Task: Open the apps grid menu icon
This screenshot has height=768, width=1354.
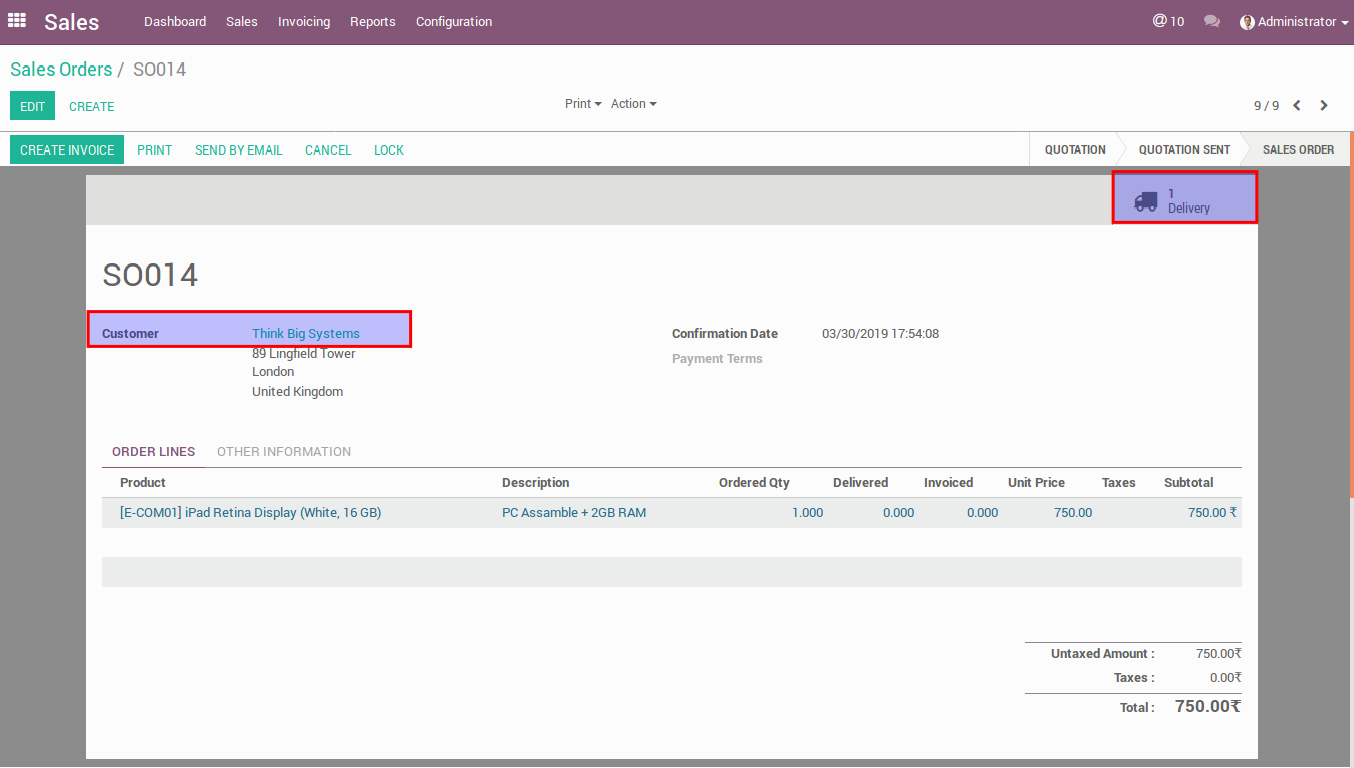Action: click(x=17, y=21)
